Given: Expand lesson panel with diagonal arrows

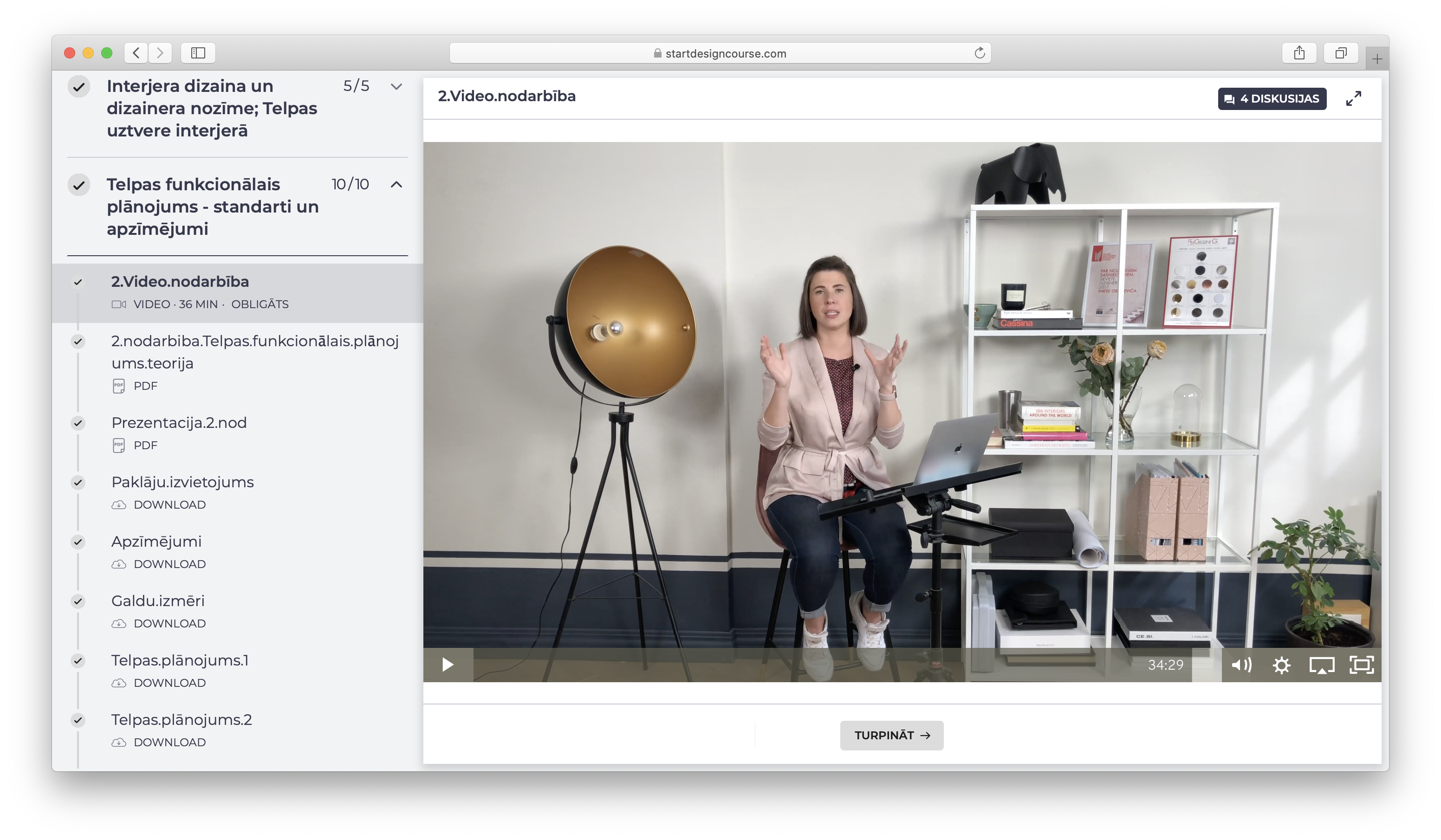Looking at the screenshot, I should point(1354,98).
